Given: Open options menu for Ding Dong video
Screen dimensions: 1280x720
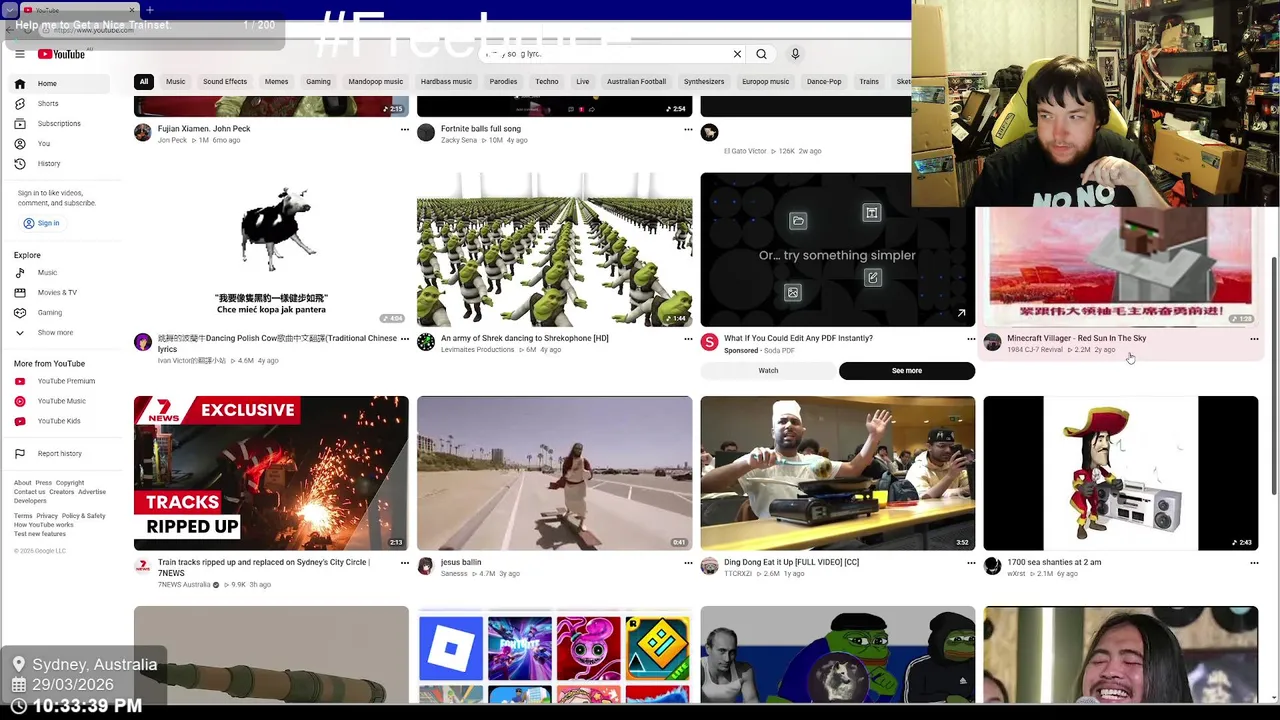Looking at the screenshot, I should (970, 563).
